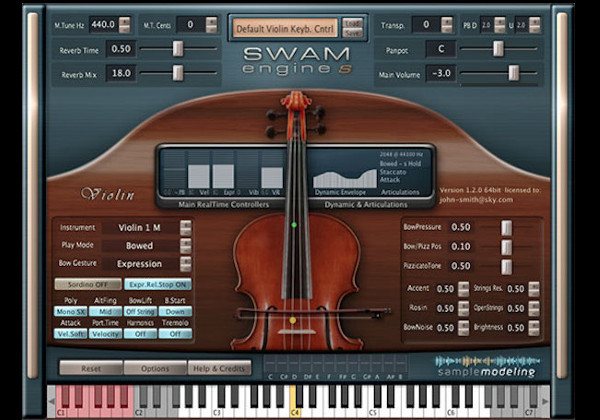Image resolution: width=600 pixels, height=420 pixels.
Task: Toggle the Tremolo Off button
Action: tap(175, 334)
